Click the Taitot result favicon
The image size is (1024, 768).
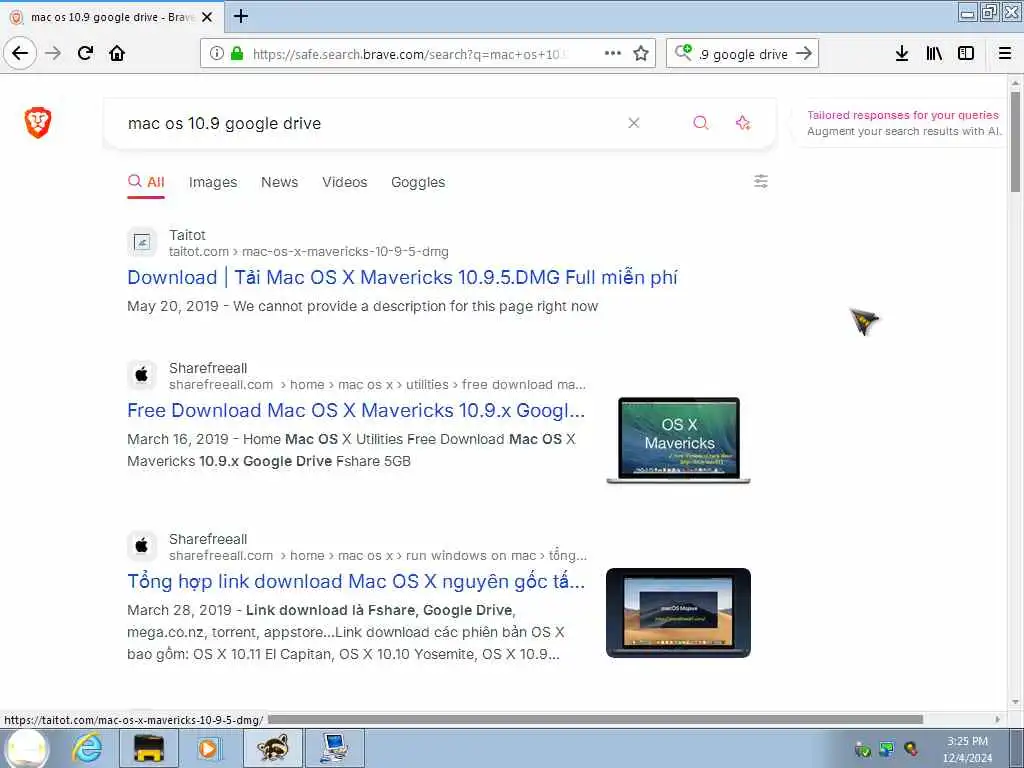point(142,243)
